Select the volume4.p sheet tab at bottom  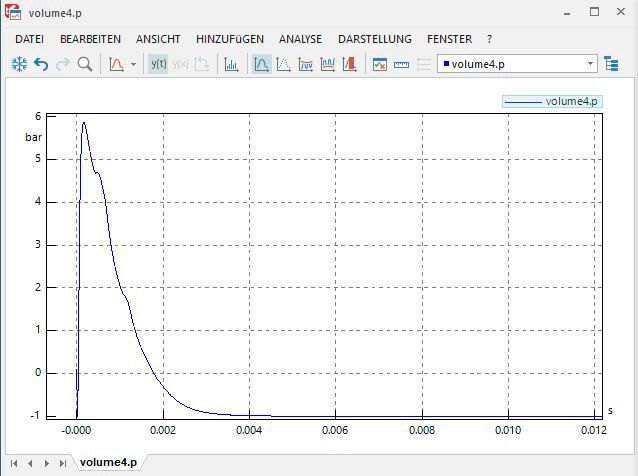tap(108, 463)
